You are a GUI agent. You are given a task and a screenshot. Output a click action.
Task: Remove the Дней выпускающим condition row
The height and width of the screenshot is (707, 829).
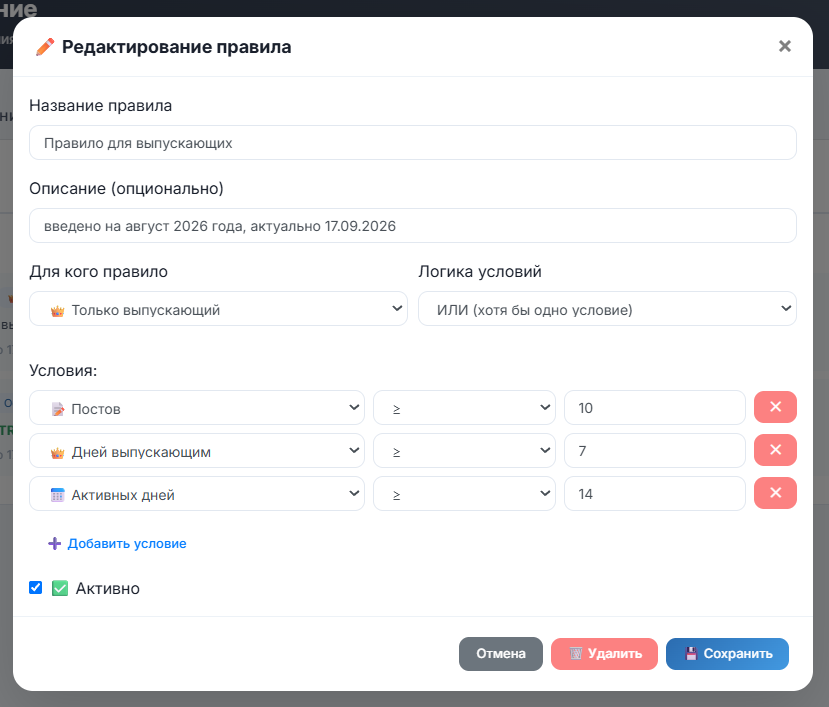point(775,450)
